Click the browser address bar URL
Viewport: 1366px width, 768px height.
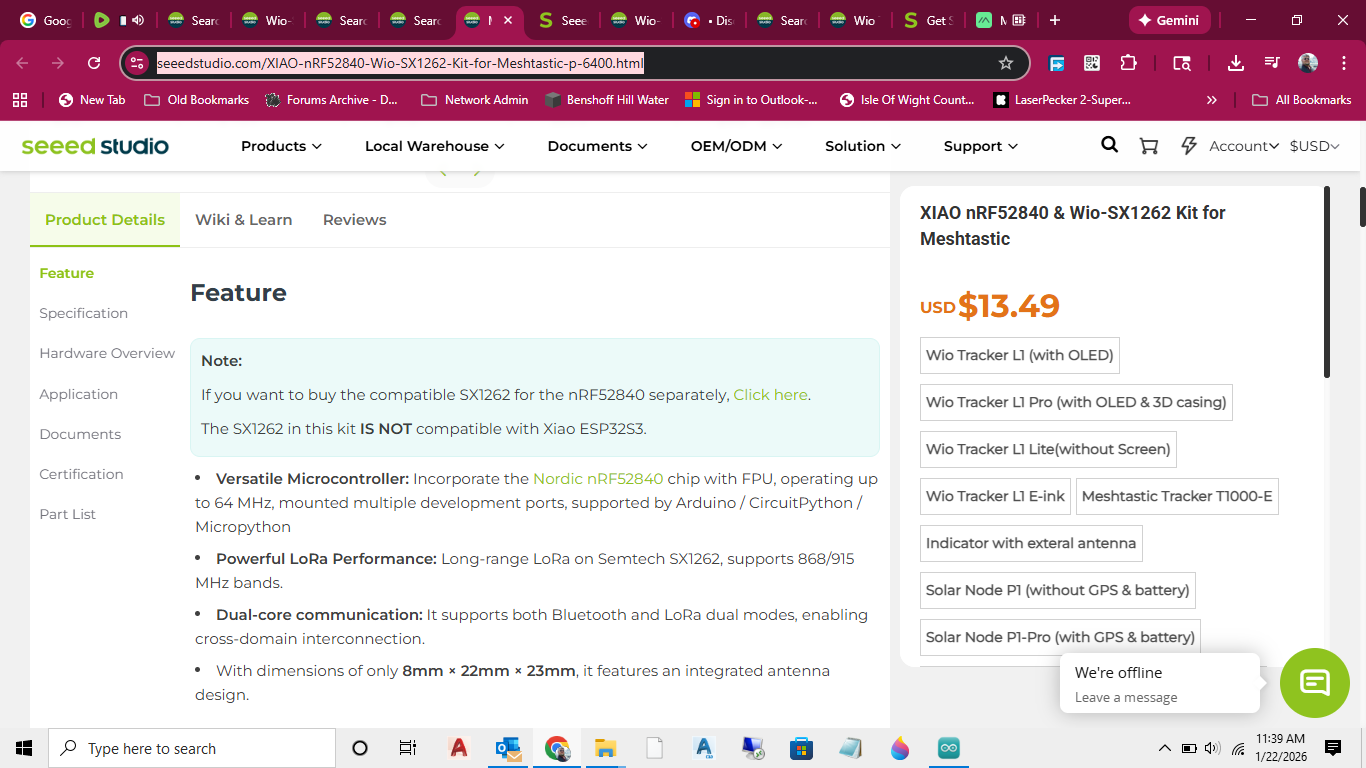click(400, 63)
